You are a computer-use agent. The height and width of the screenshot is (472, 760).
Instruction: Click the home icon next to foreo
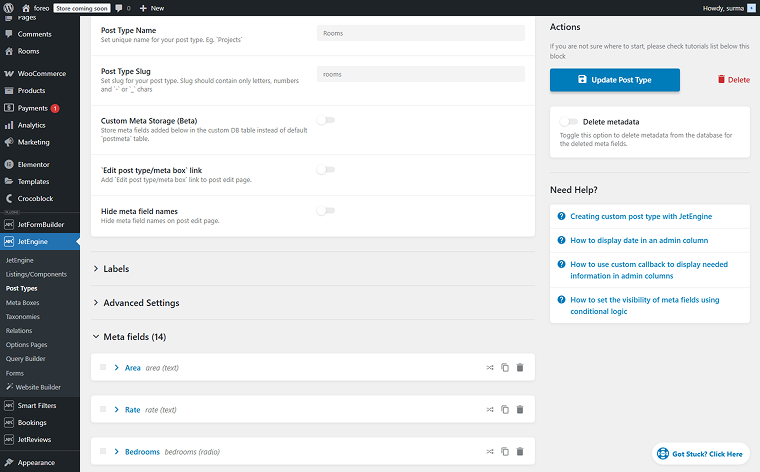point(26,8)
